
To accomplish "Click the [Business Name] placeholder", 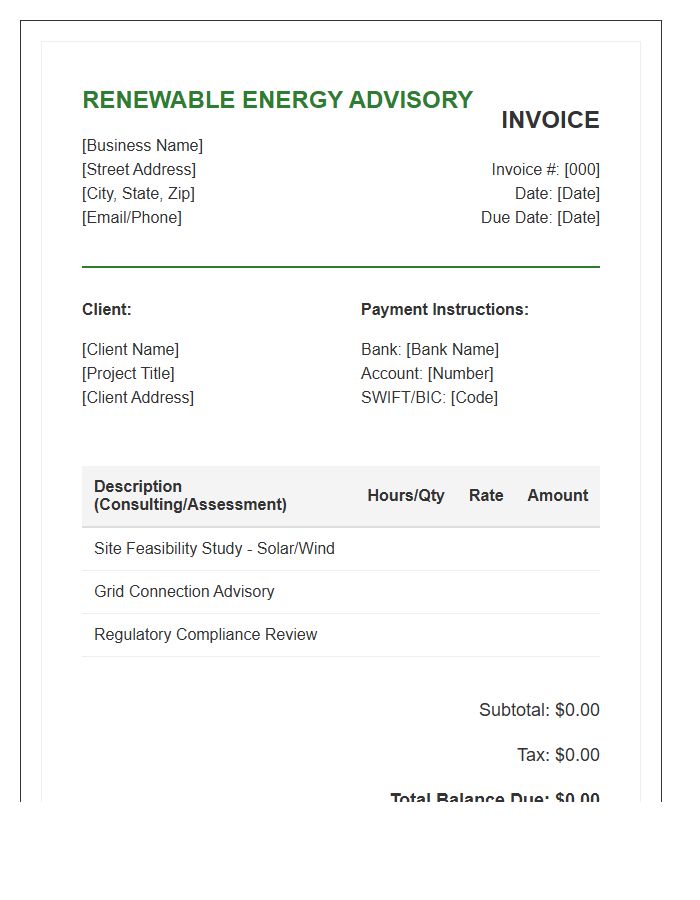I will click(x=142, y=146).
